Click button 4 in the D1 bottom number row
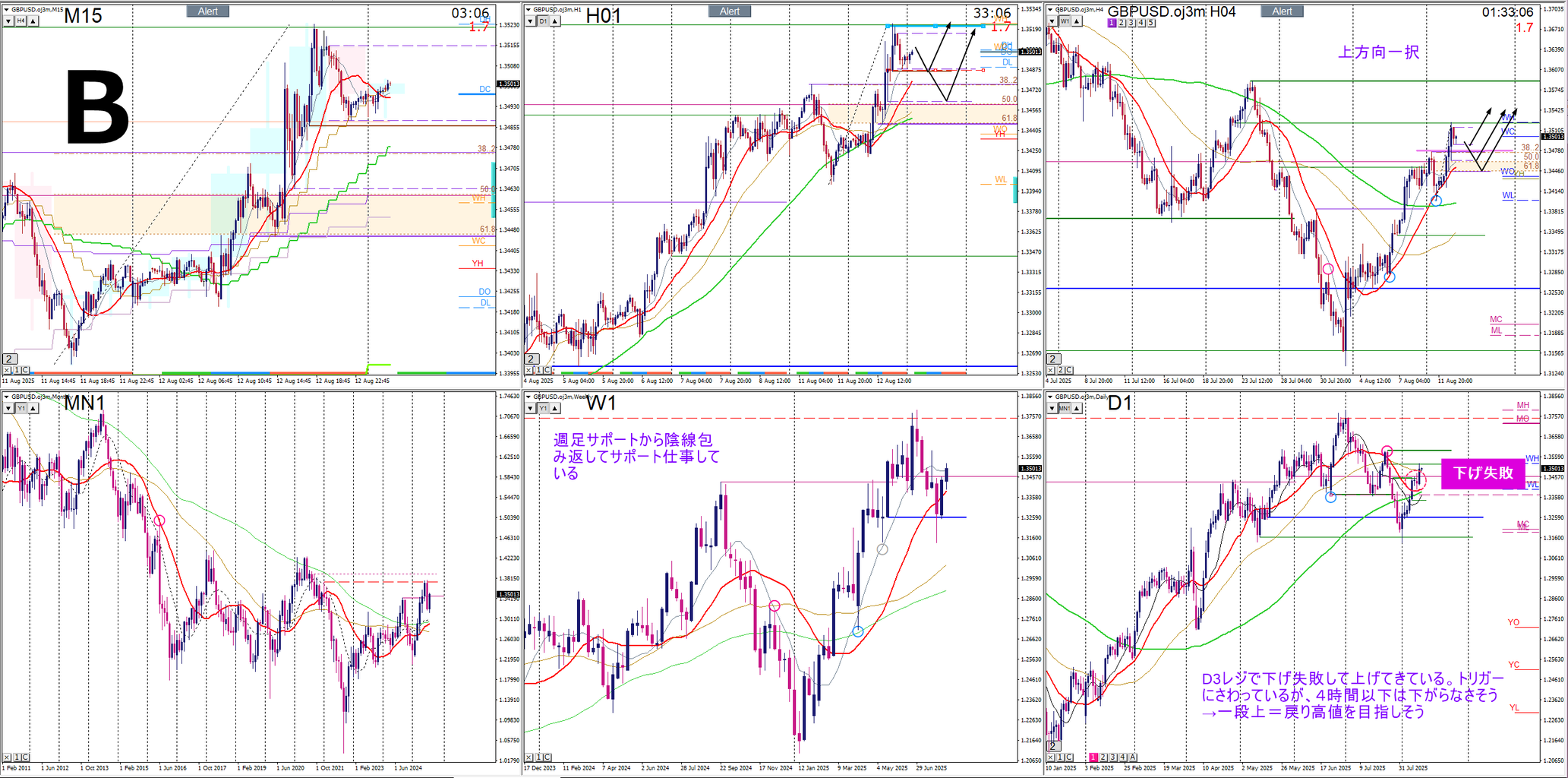The height and width of the screenshot is (778, 1568). (1123, 757)
